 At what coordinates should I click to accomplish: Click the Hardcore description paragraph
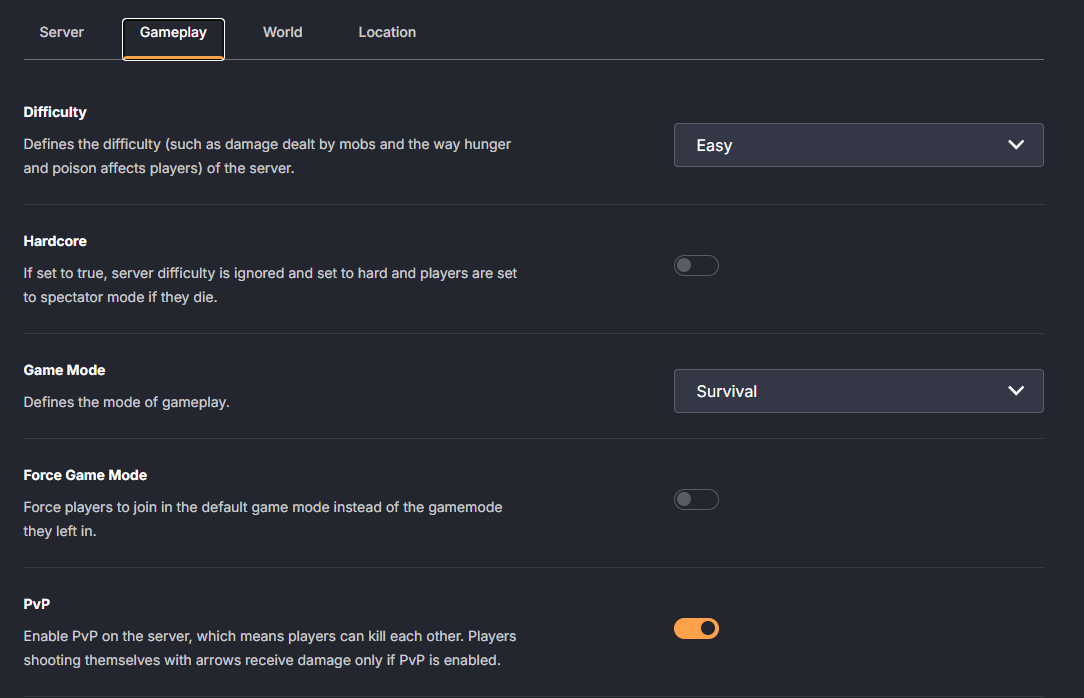[x=270, y=285]
